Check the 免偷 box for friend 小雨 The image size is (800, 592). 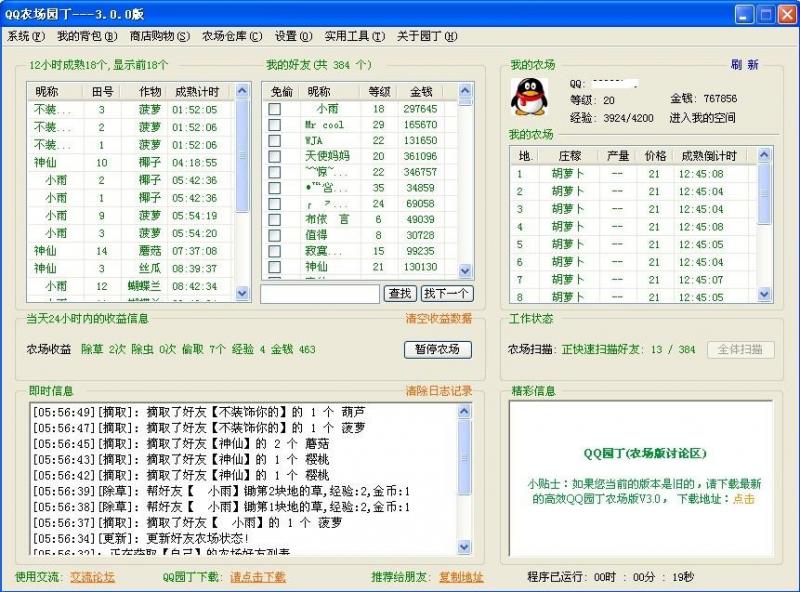[274, 109]
